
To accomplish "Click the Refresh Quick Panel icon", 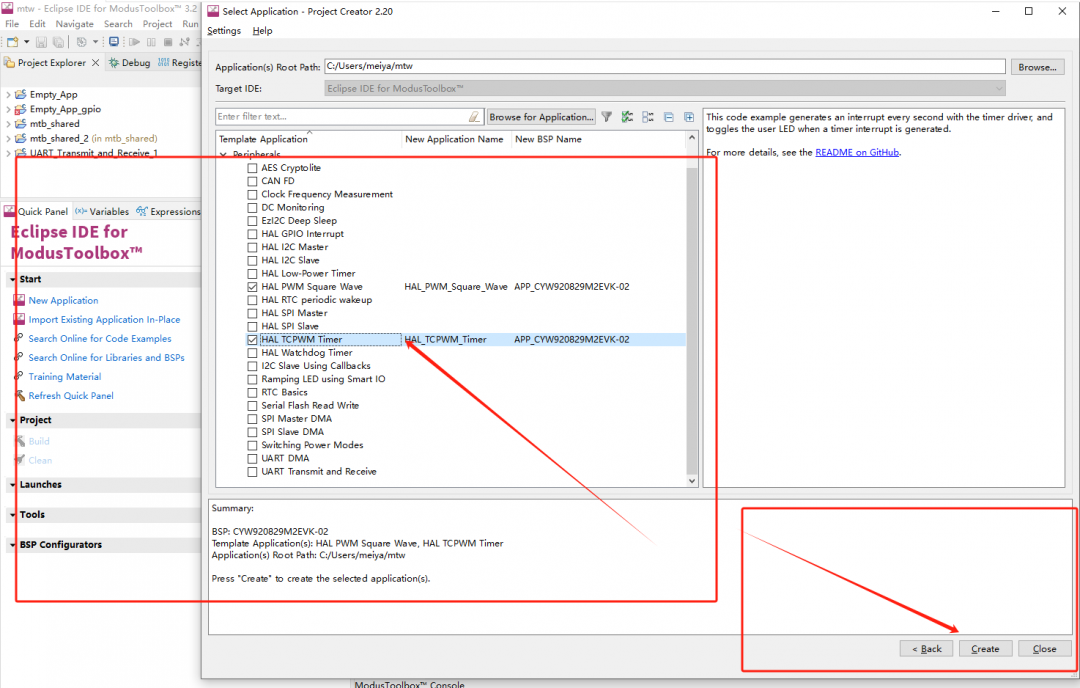I will click(x=19, y=395).
